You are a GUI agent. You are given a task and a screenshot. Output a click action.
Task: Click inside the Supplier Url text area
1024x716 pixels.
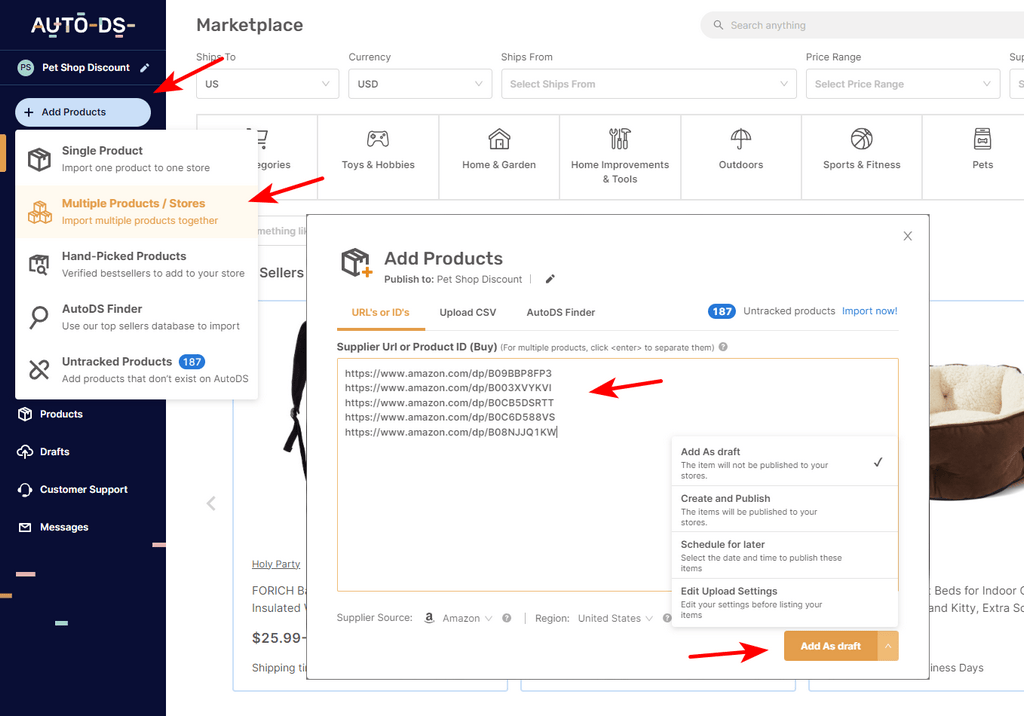pyautogui.click(x=503, y=510)
